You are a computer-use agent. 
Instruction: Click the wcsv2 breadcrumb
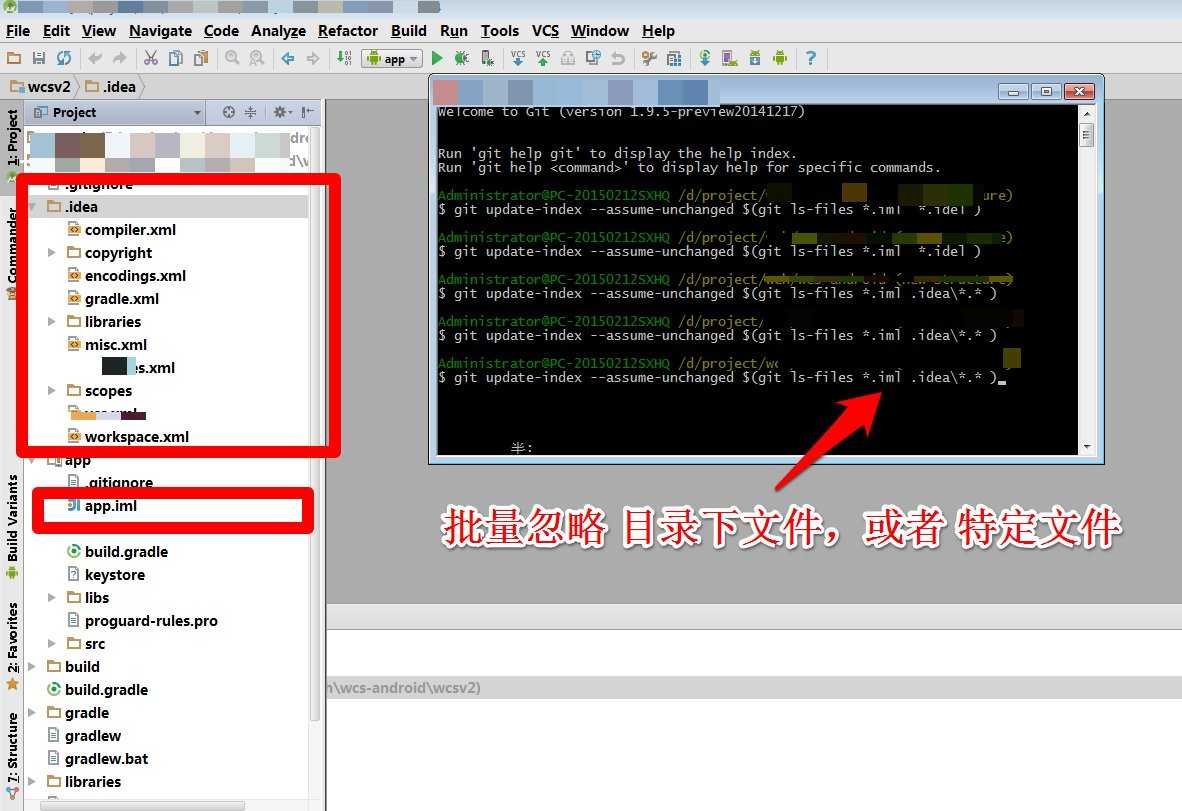tap(41, 87)
